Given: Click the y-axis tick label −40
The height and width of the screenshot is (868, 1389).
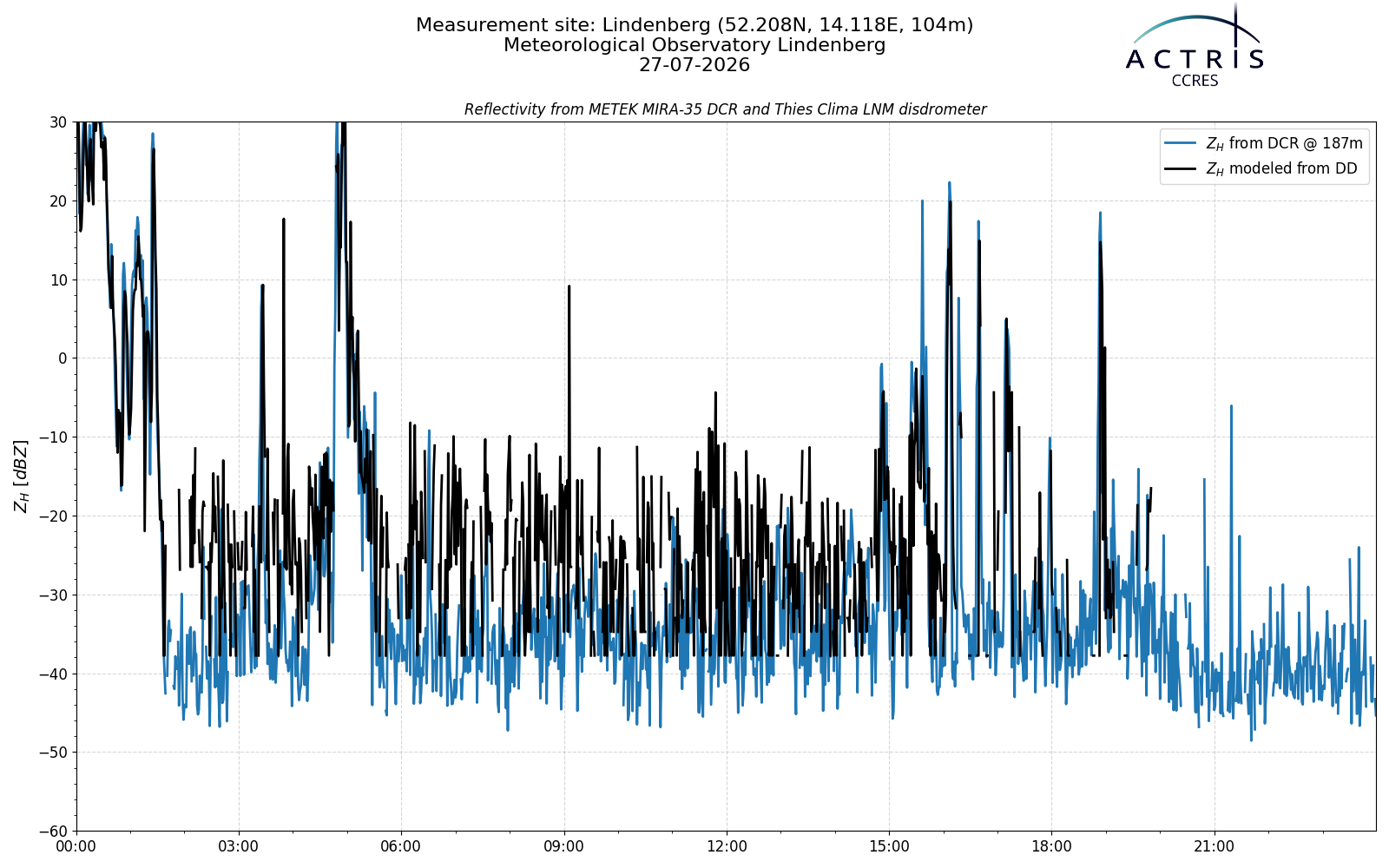Looking at the screenshot, I should pos(52,674).
